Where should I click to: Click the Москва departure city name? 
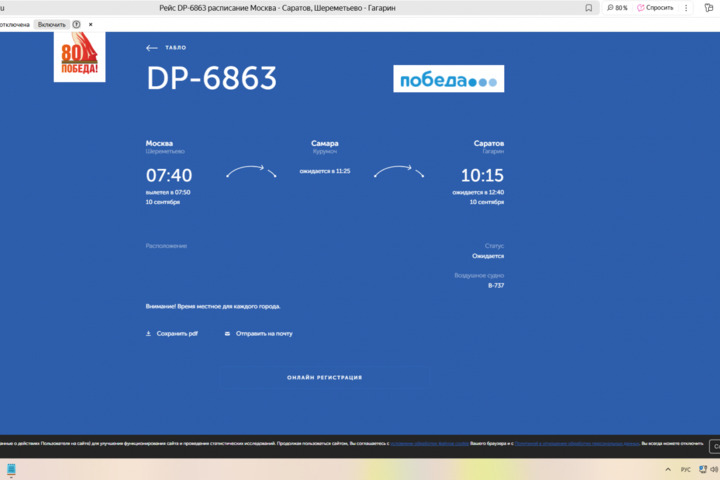click(x=159, y=143)
